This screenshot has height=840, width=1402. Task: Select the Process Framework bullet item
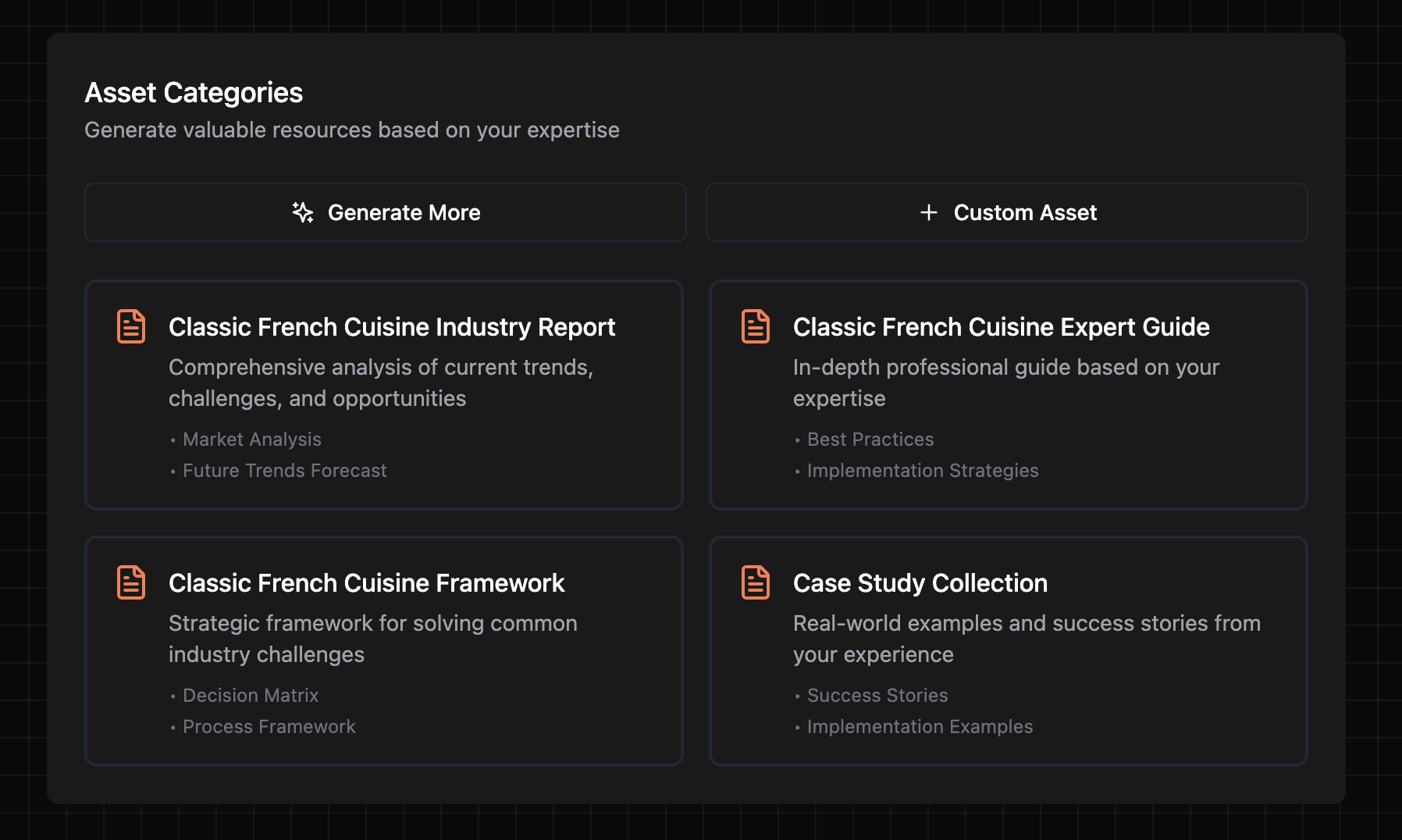click(x=269, y=727)
